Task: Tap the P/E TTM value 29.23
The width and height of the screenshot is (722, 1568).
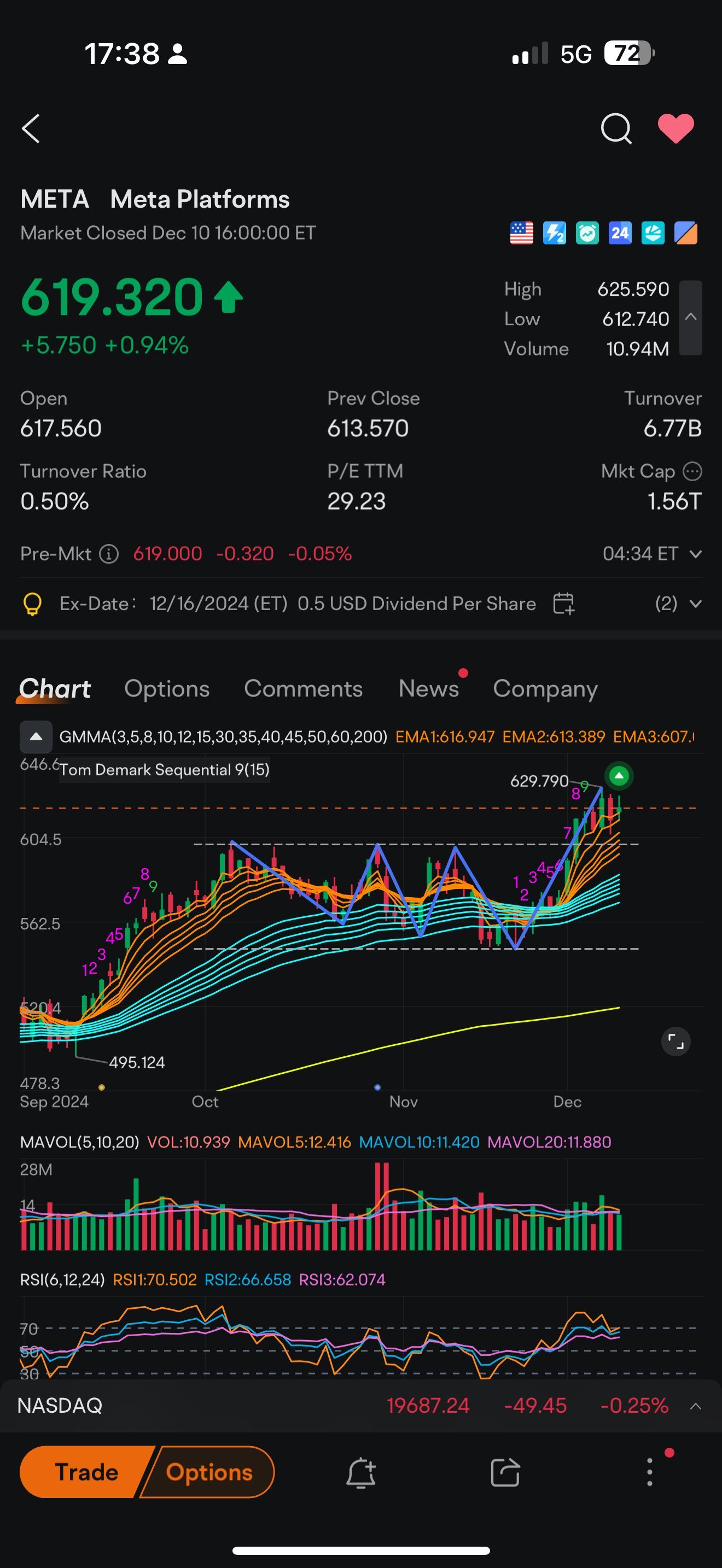Action: (x=356, y=501)
